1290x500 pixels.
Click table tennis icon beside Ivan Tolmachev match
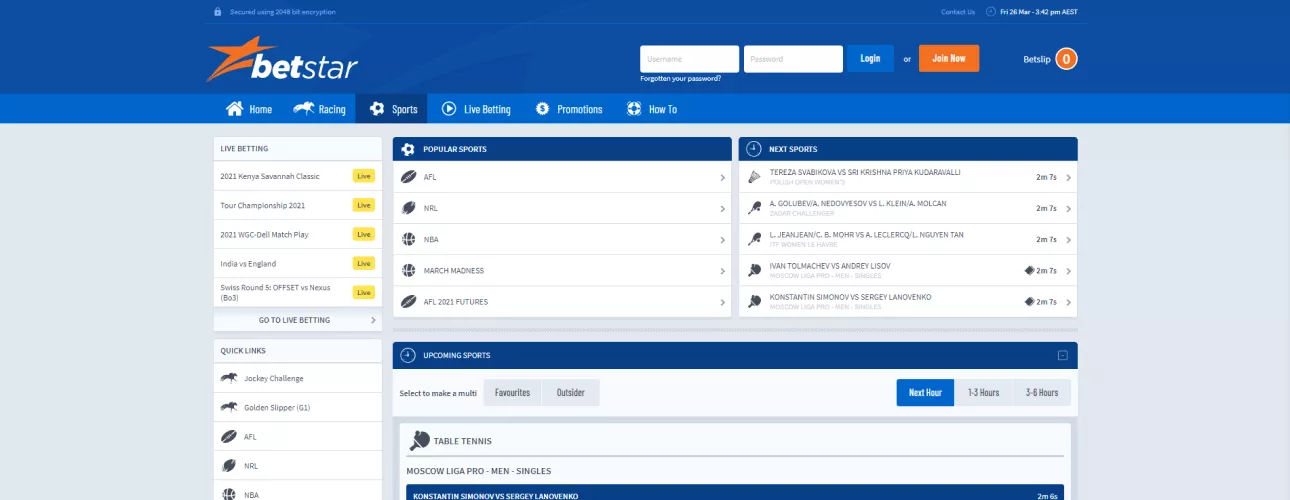(754, 270)
